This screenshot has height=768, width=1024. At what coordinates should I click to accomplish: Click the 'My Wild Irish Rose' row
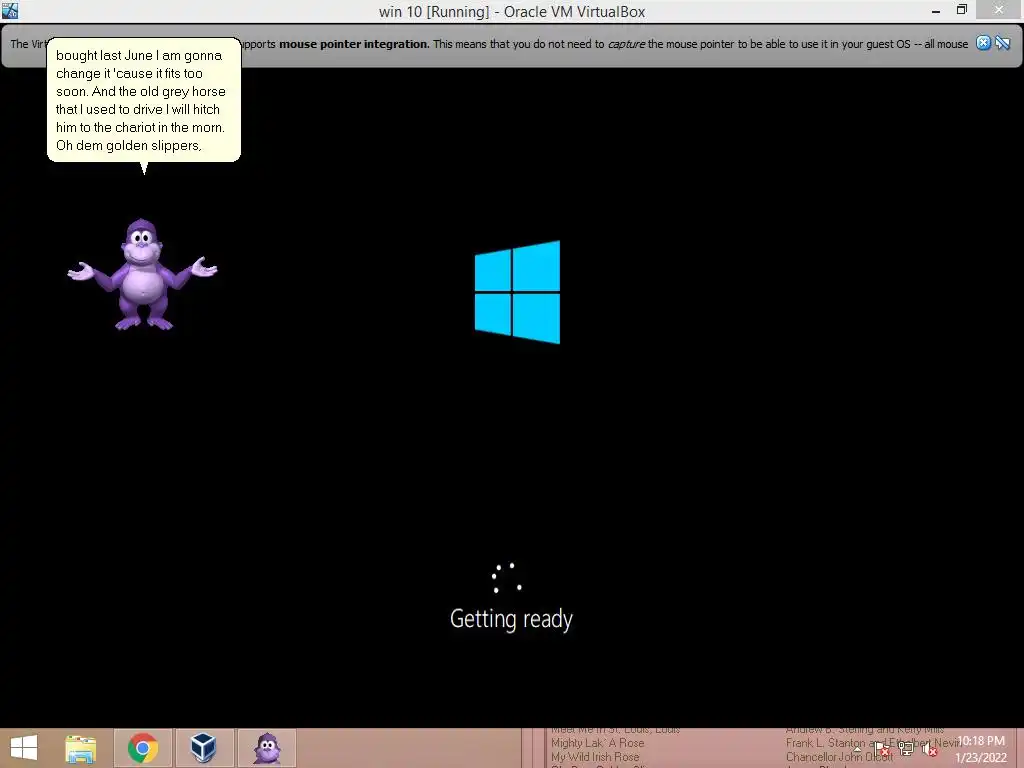tap(595, 757)
